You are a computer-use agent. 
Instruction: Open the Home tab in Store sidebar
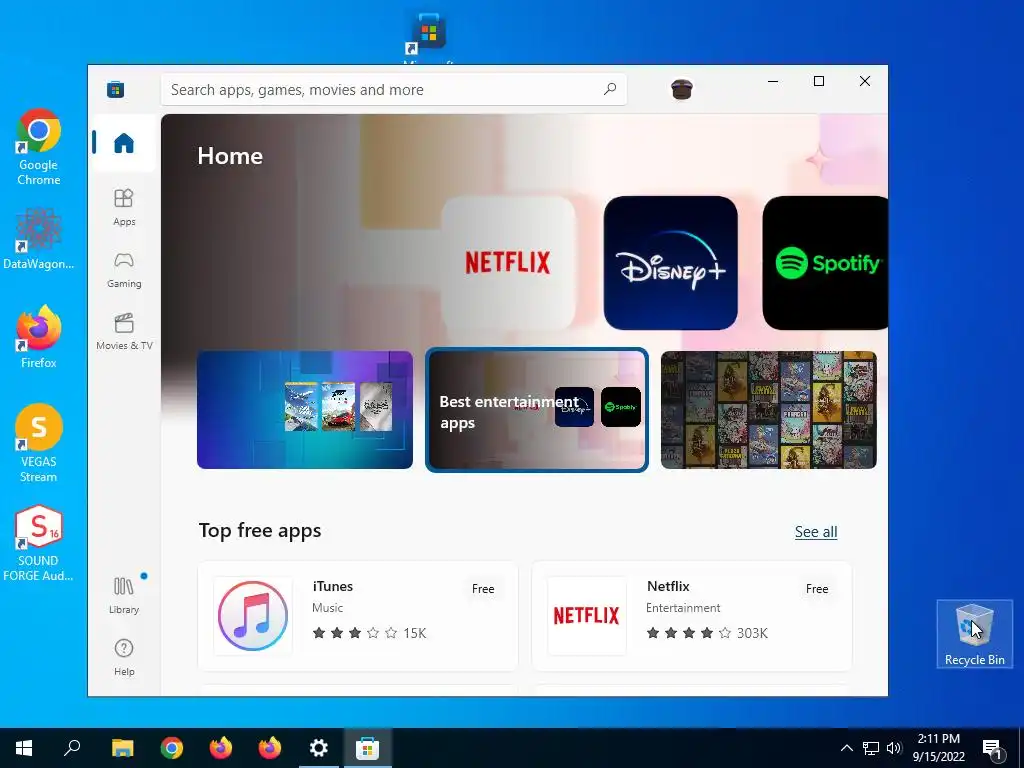[x=124, y=143]
